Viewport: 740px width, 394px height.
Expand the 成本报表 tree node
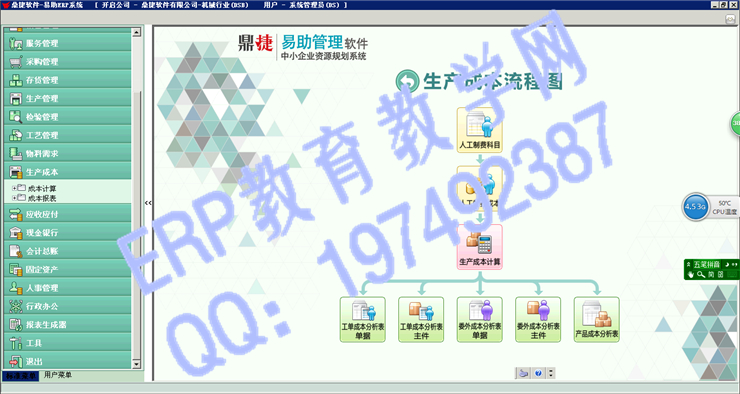[x=14, y=198]
